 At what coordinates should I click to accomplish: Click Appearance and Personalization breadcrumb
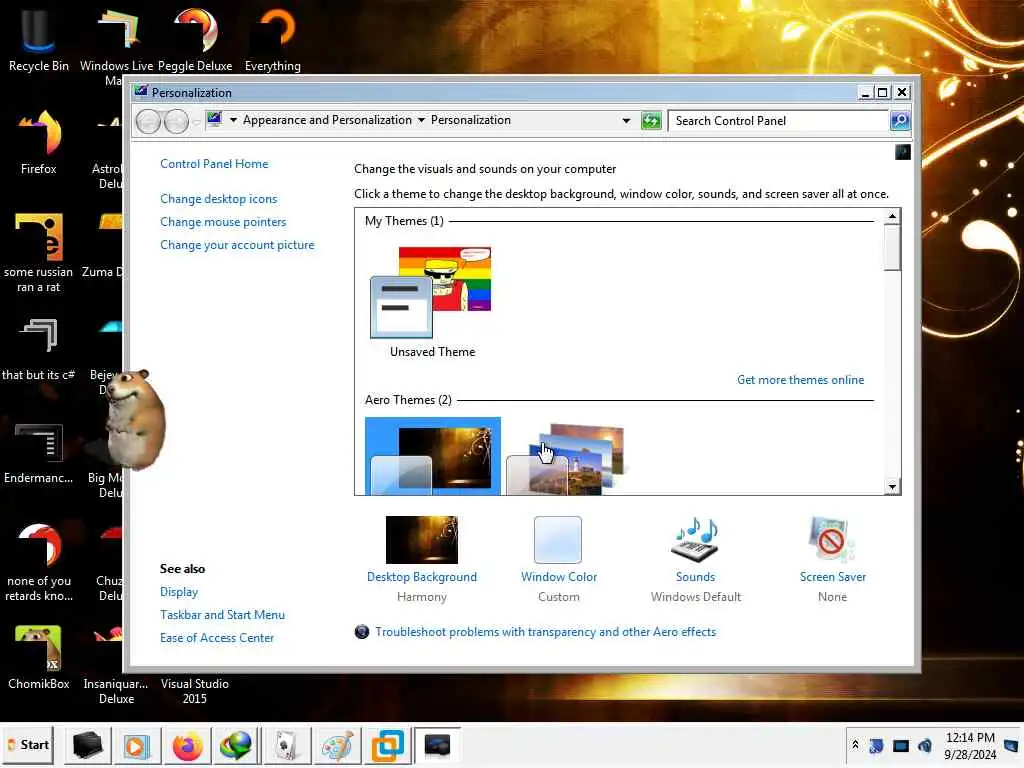tap(327, 120)
